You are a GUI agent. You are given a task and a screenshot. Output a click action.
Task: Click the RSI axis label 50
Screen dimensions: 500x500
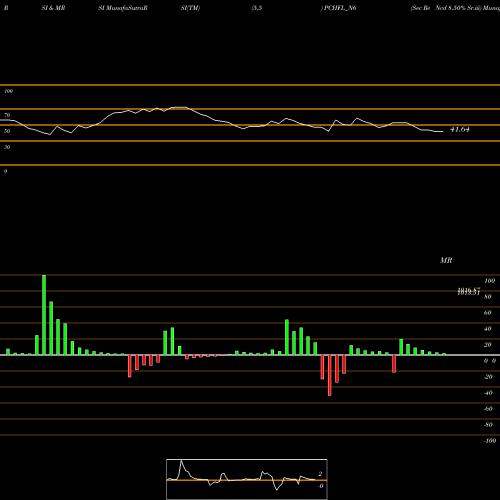click(x=7, y=131)
